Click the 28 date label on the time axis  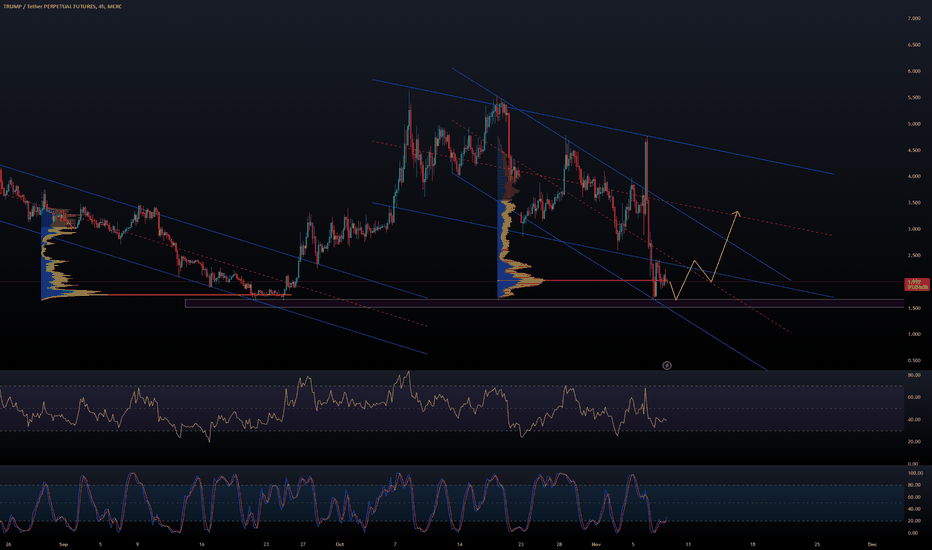click(x=559, y=544)
